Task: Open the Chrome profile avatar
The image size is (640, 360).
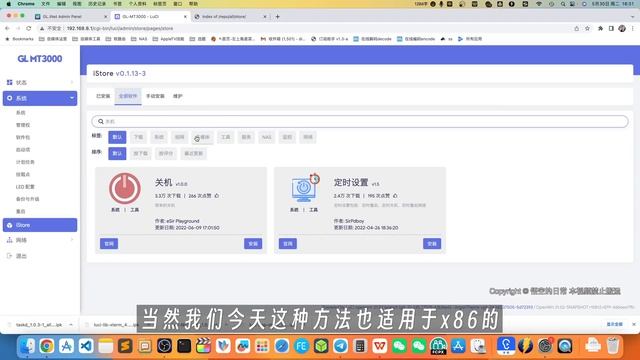Action: coord(622,29)
